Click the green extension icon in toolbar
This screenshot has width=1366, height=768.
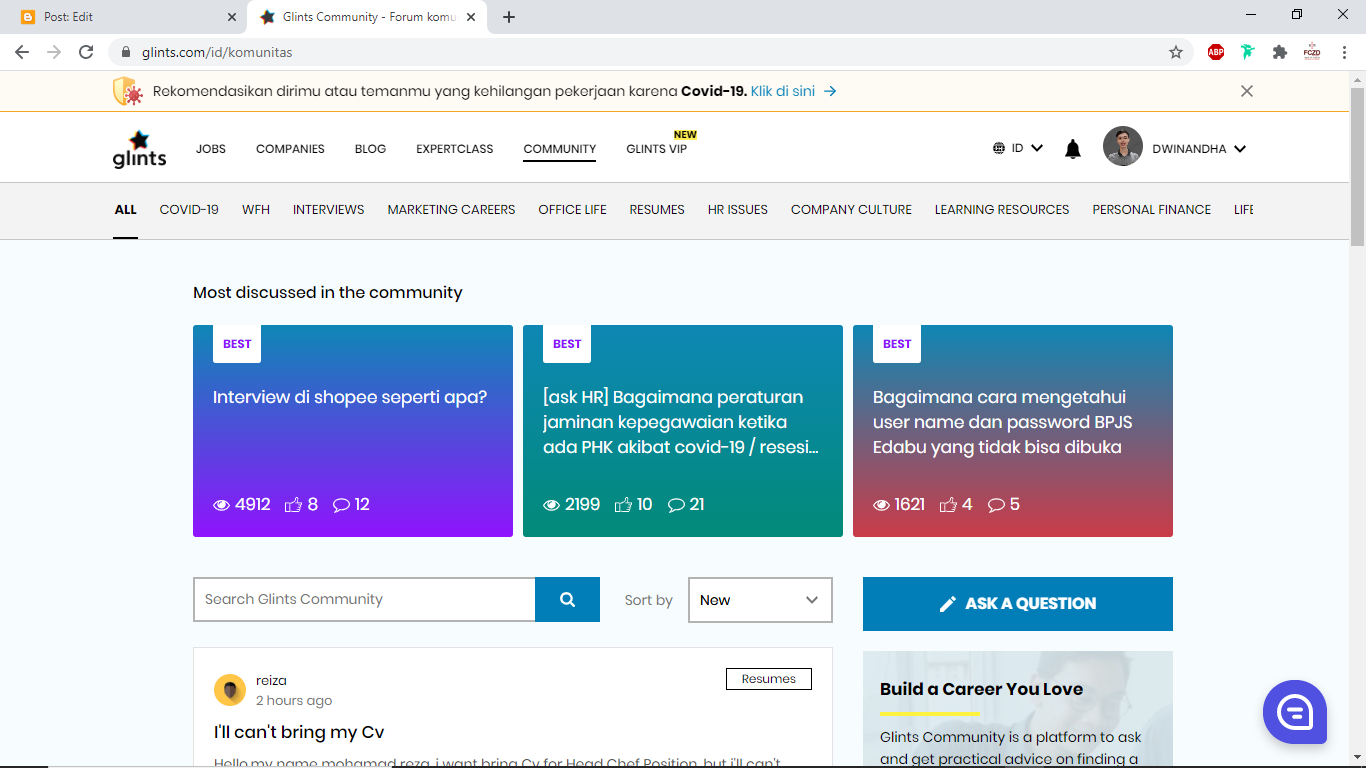pyautogui.click(x=1248, y=52)
